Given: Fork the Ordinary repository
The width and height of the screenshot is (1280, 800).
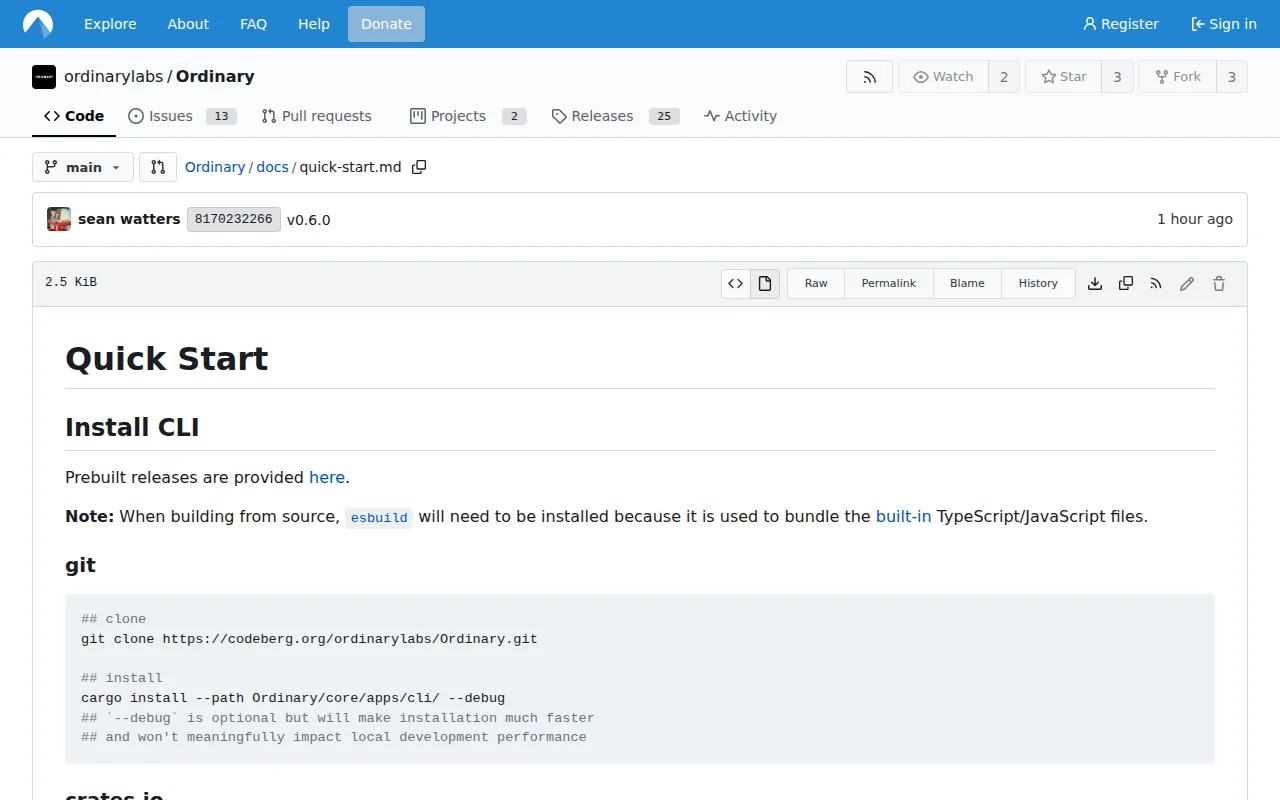Looking at the screenshot, I should tap(1177, 77).
